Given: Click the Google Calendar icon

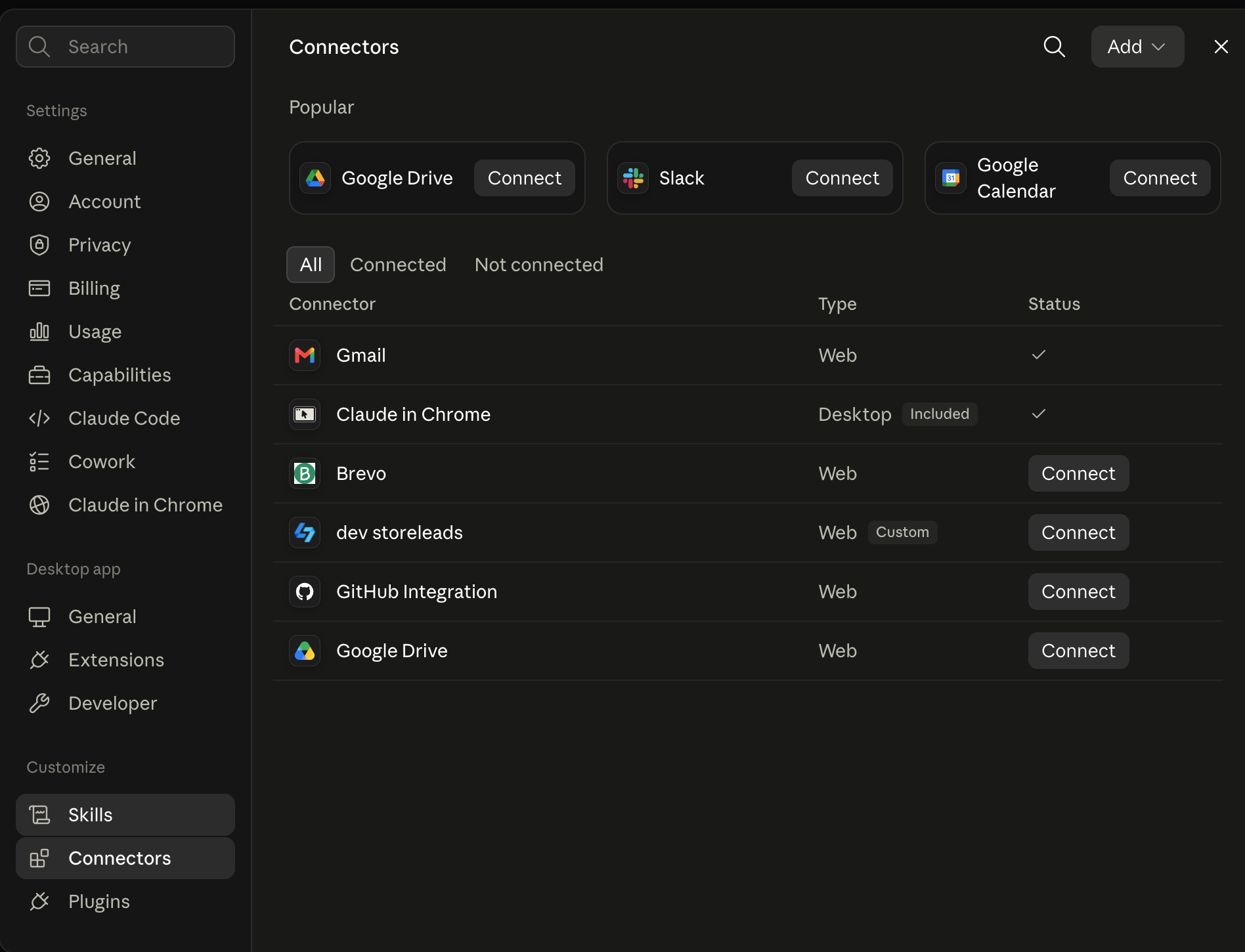Looking at the screenshot, I should tap(951, 178).
